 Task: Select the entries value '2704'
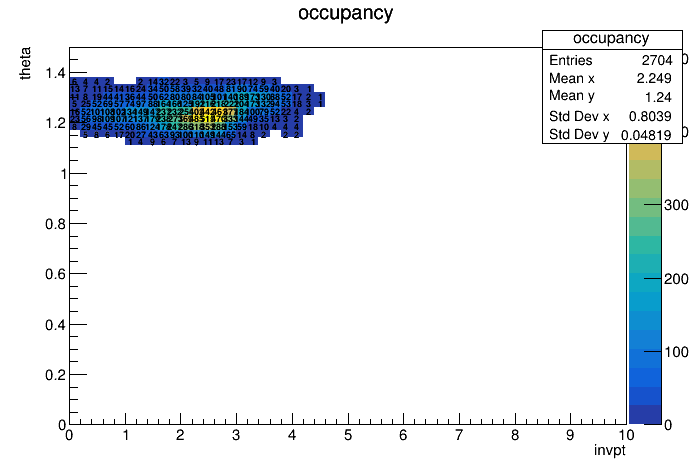click(x=657, y=60)
